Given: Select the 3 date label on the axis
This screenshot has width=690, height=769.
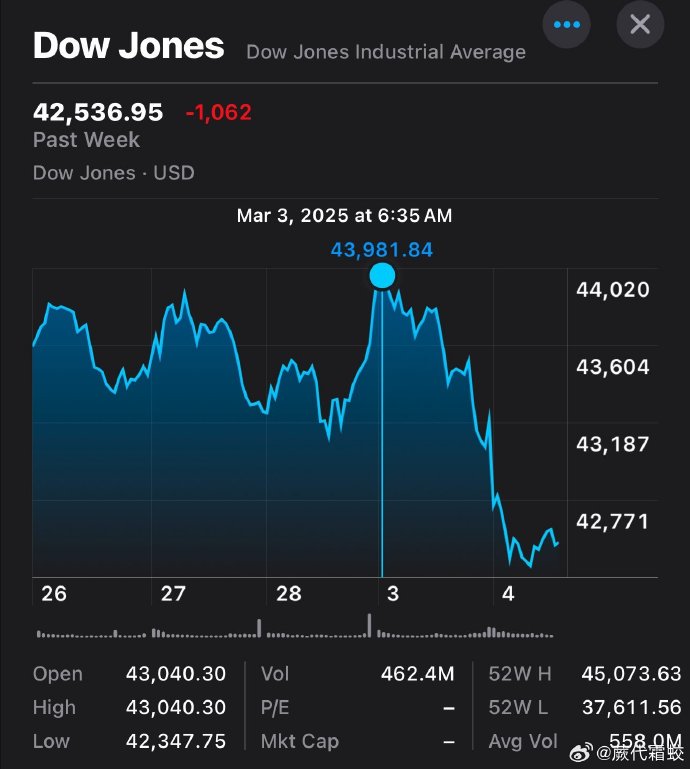Looking at the screenshot, I should (393, 594).
